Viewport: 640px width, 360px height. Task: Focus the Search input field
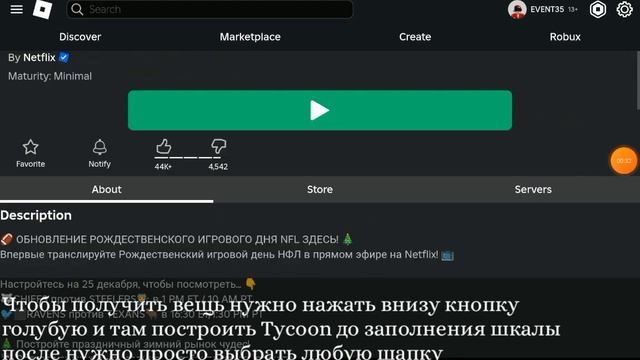click(x=210, y=9)
